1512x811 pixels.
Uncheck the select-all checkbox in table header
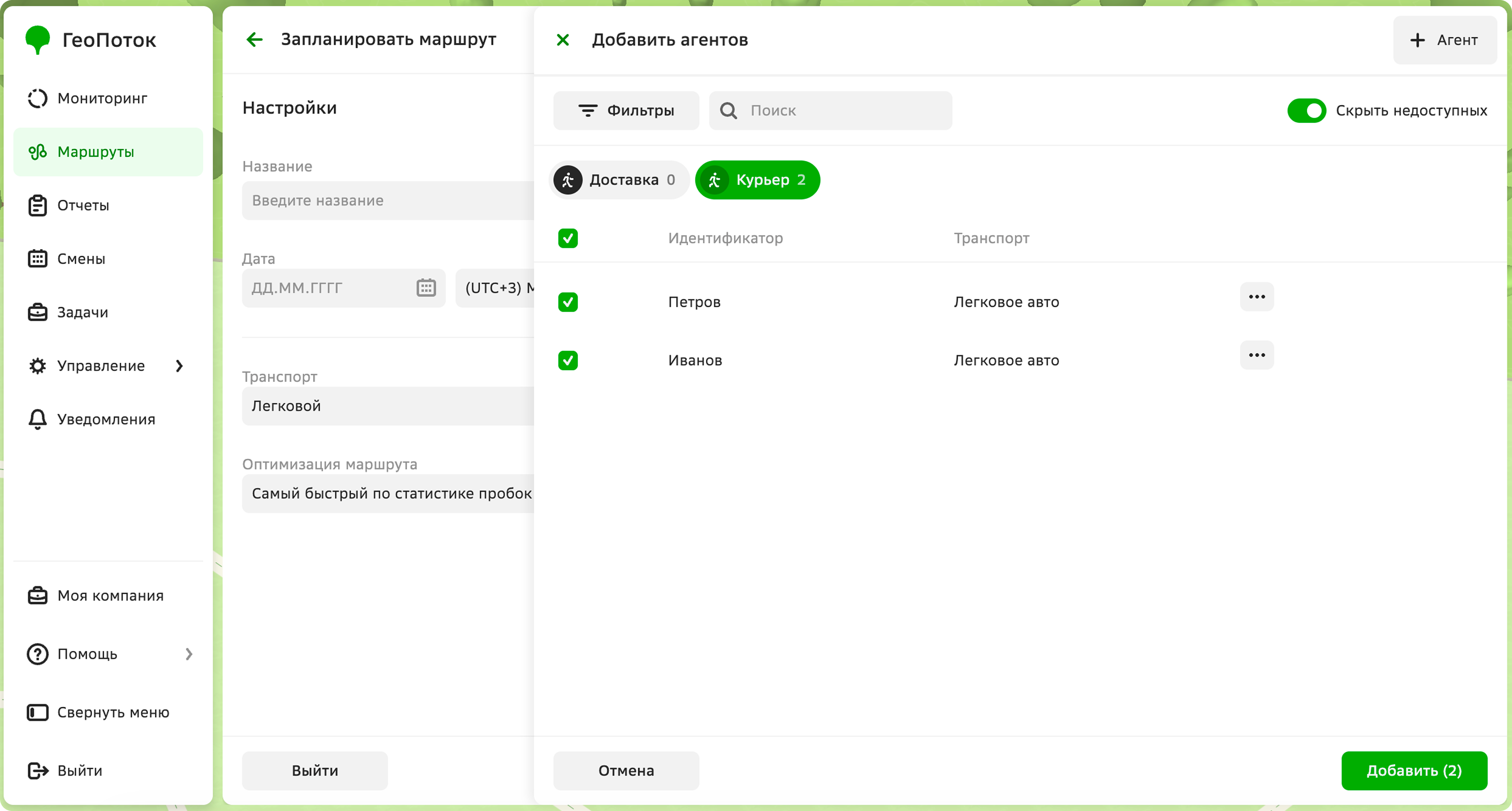(x=568, y=238)
